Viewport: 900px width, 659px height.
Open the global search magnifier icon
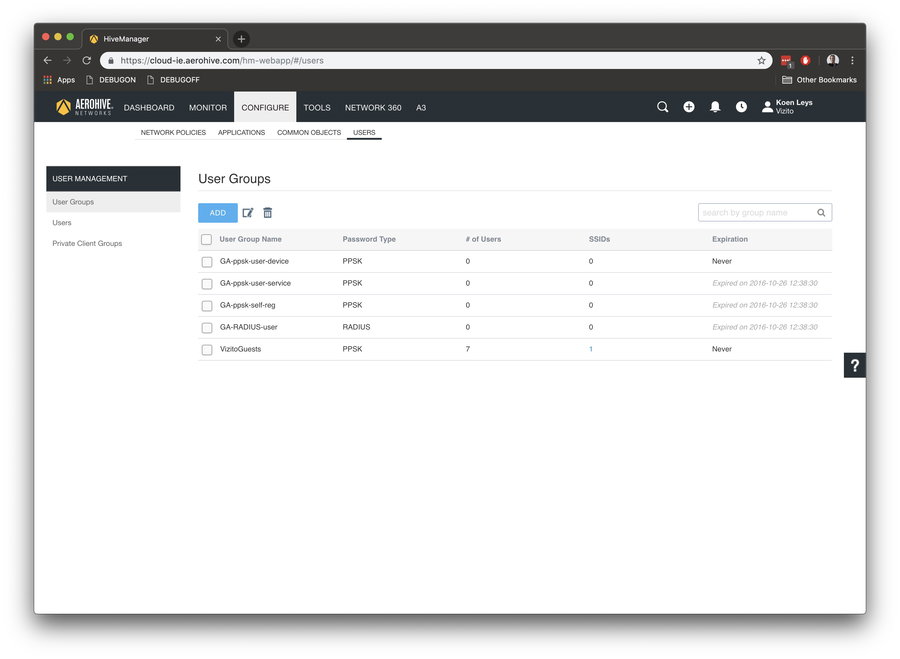[662, 107]
